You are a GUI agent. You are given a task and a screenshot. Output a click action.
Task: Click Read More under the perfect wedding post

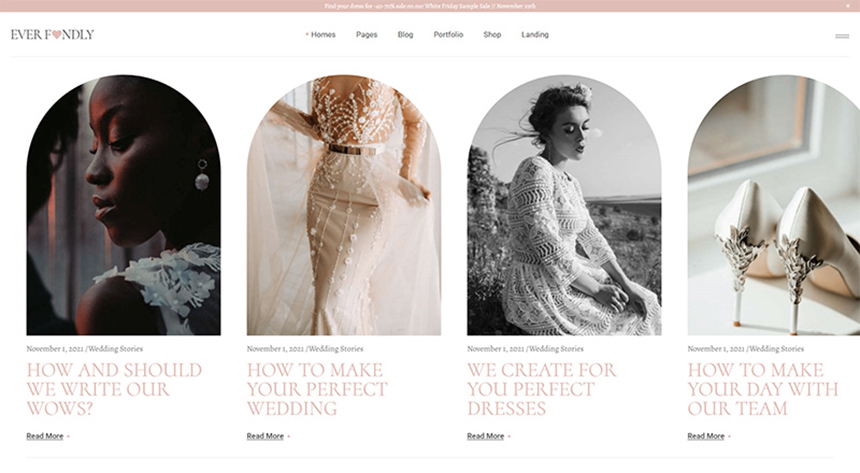coord(265,436)
